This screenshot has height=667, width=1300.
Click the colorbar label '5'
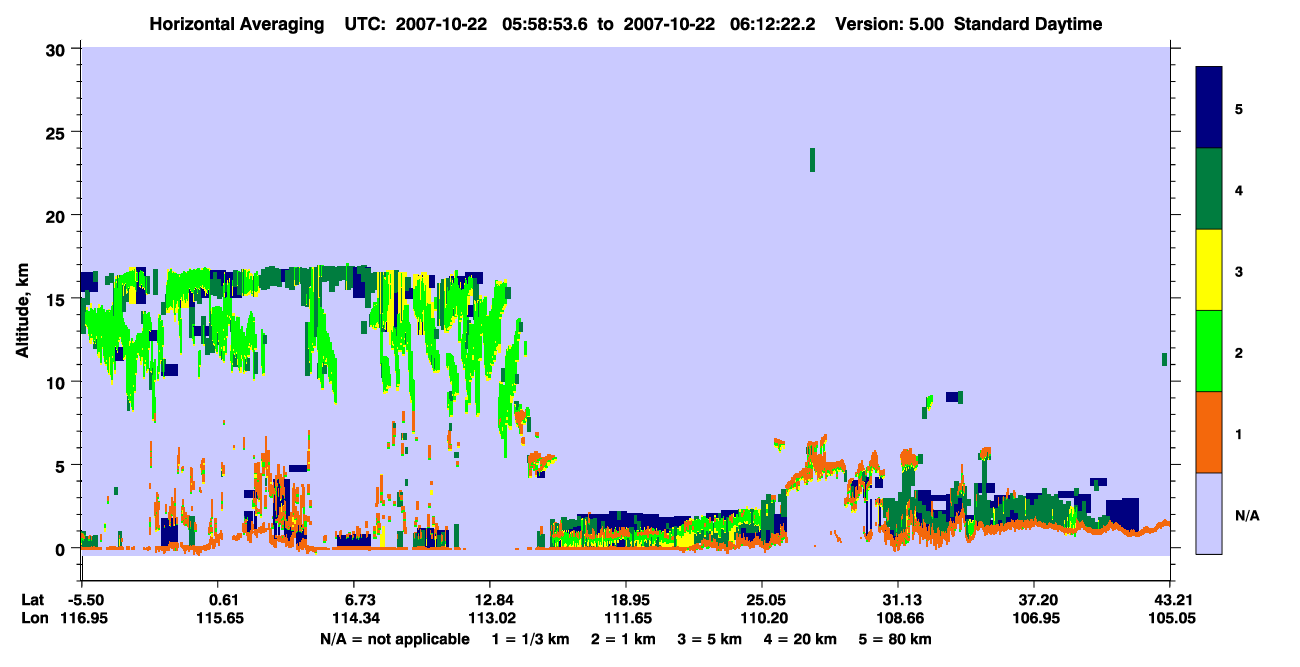(x=1239, y=109)
